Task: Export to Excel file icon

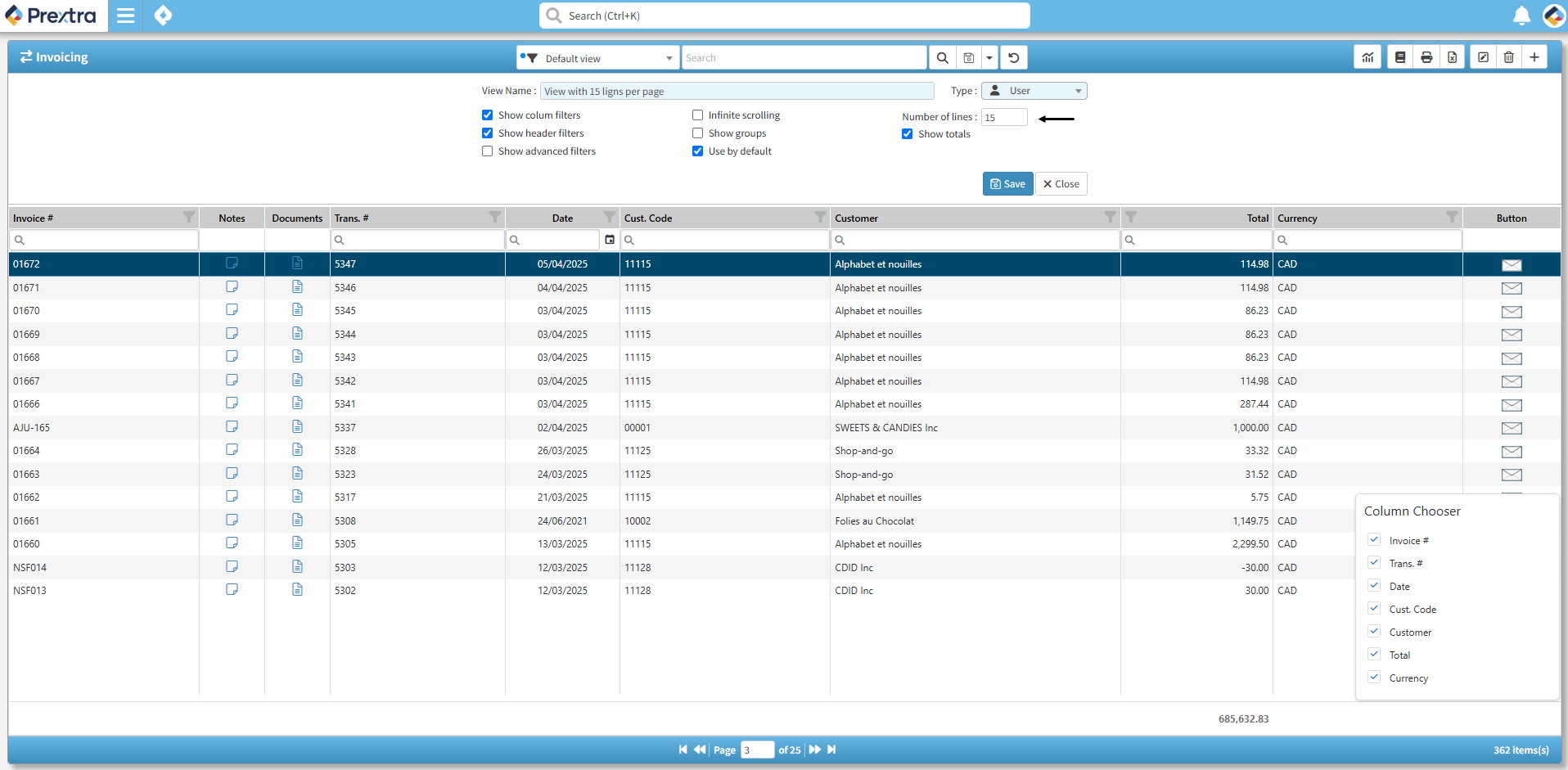Action: (x=1452, y=57)
